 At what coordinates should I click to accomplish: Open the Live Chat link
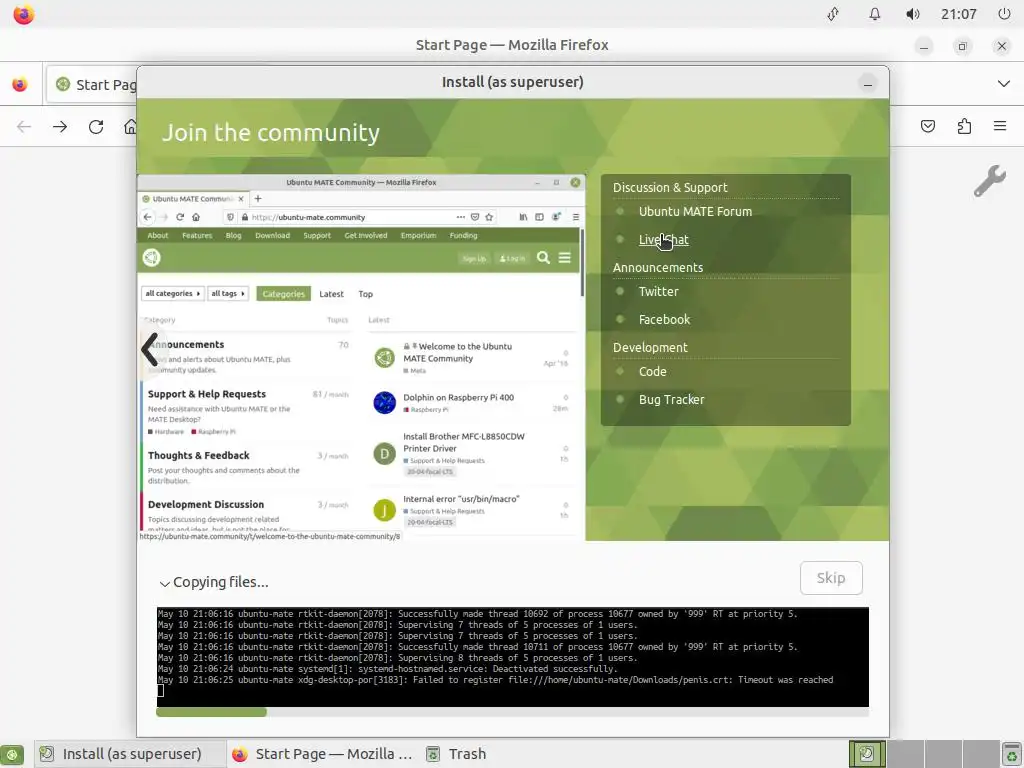[664, 240]
